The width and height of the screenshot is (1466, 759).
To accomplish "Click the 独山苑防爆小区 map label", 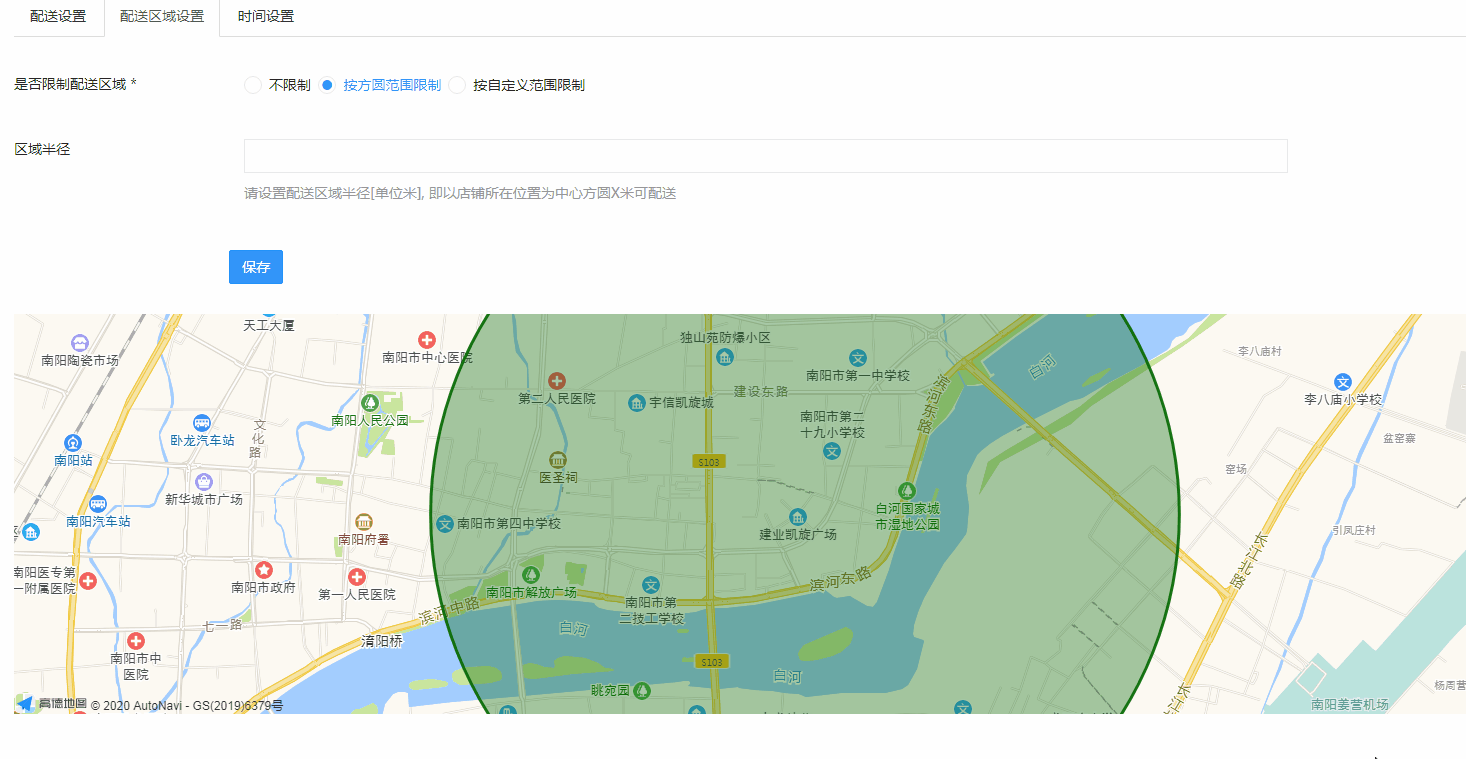I will click(725, 337).
